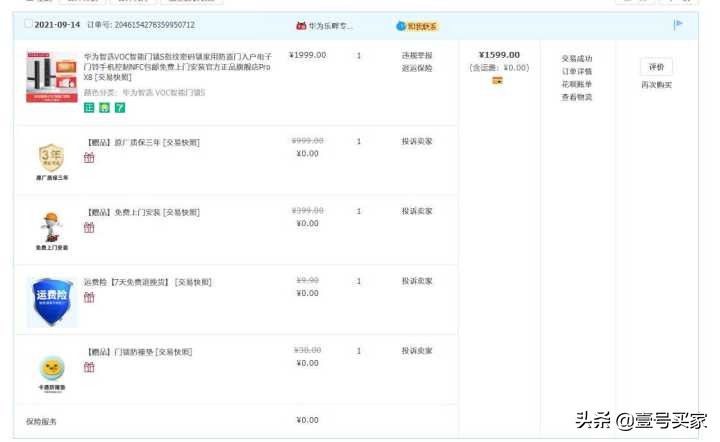Tick the checkbox beside order date 2021-09-14
720x442 pixels.
coord(28,23)
